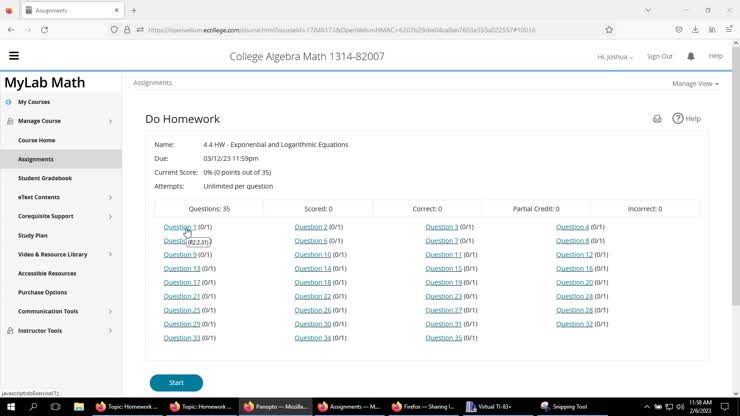Open Snipping Tool from the taskbar

[564, 407]
